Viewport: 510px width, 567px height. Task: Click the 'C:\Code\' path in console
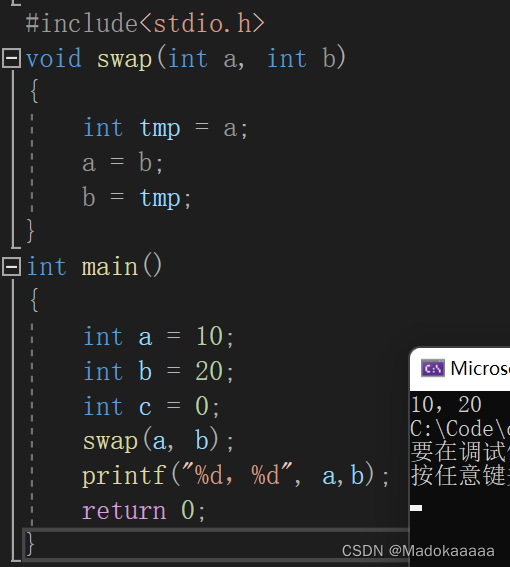(x=459, y=429)
